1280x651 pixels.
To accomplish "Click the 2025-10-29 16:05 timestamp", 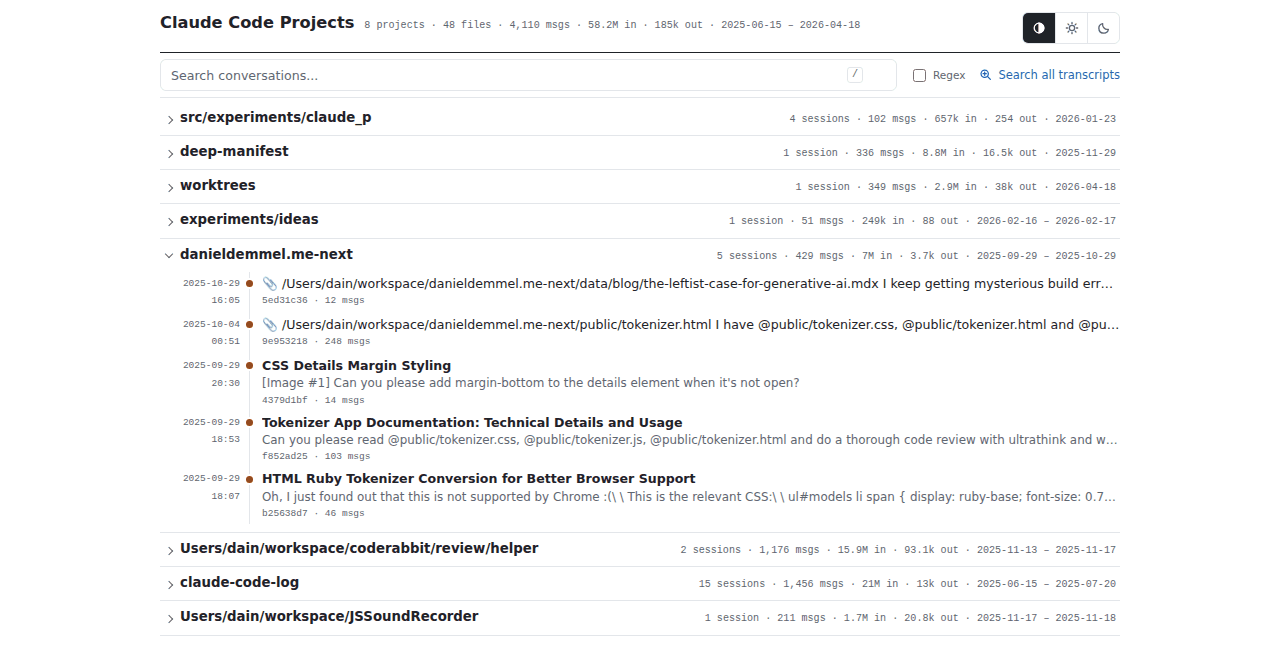I will click(211, 291).
